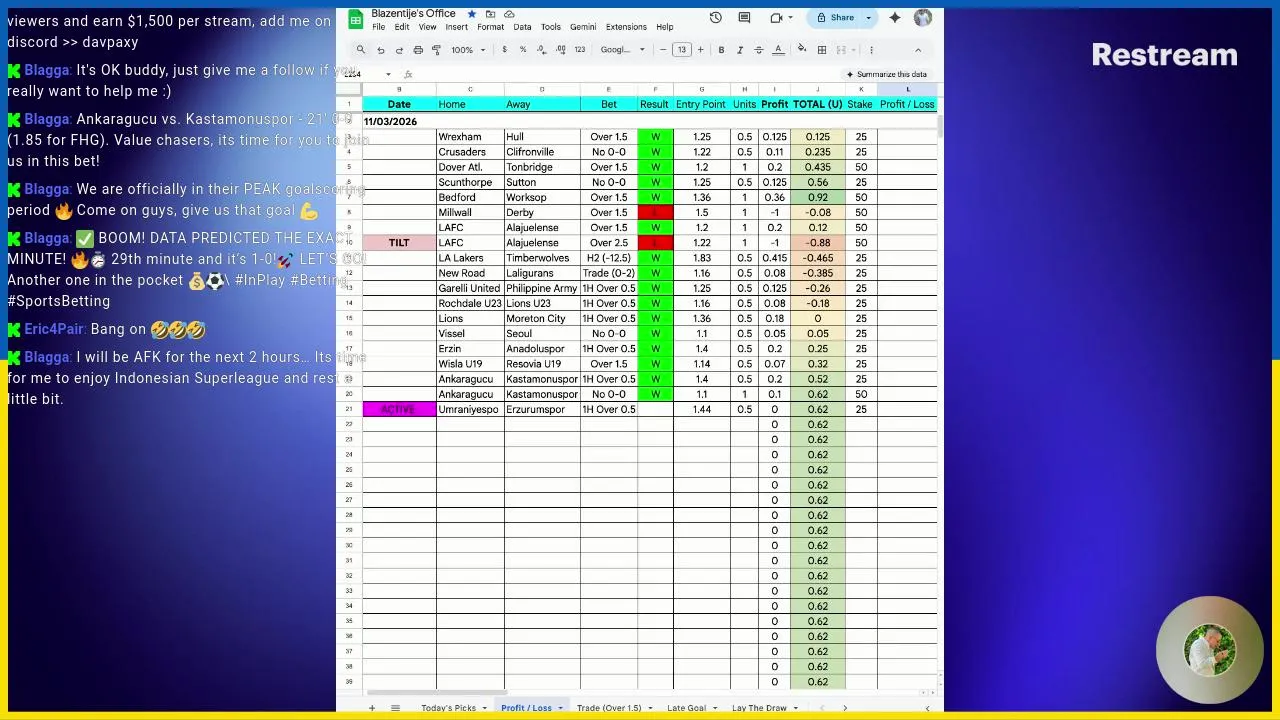
Task: Select the TILT cell
Action: tap(399, 243)
